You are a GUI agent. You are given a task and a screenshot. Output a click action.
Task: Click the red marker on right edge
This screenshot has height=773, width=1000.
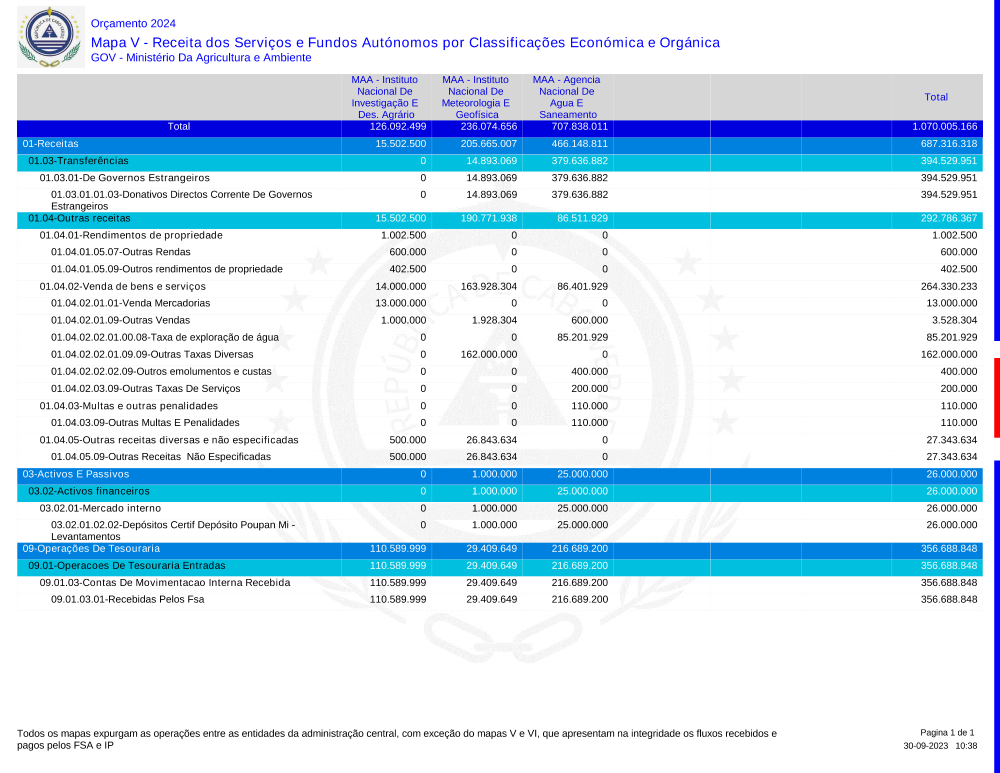coord(996,397)
